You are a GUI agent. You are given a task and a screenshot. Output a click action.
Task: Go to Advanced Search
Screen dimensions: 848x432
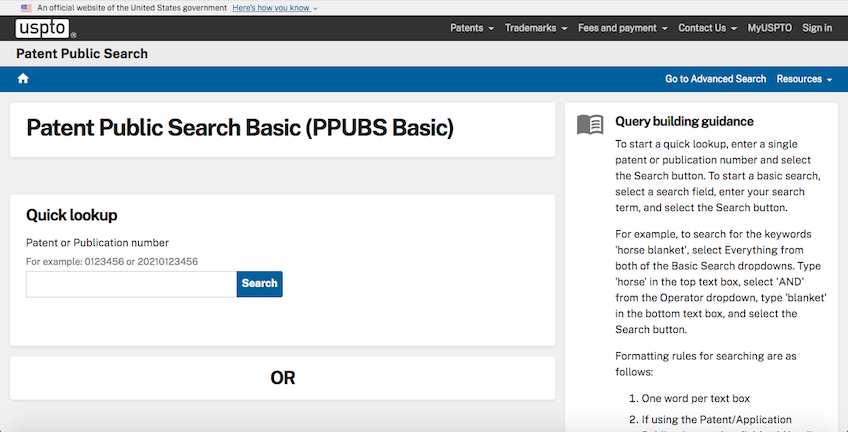tap(716, 79)
